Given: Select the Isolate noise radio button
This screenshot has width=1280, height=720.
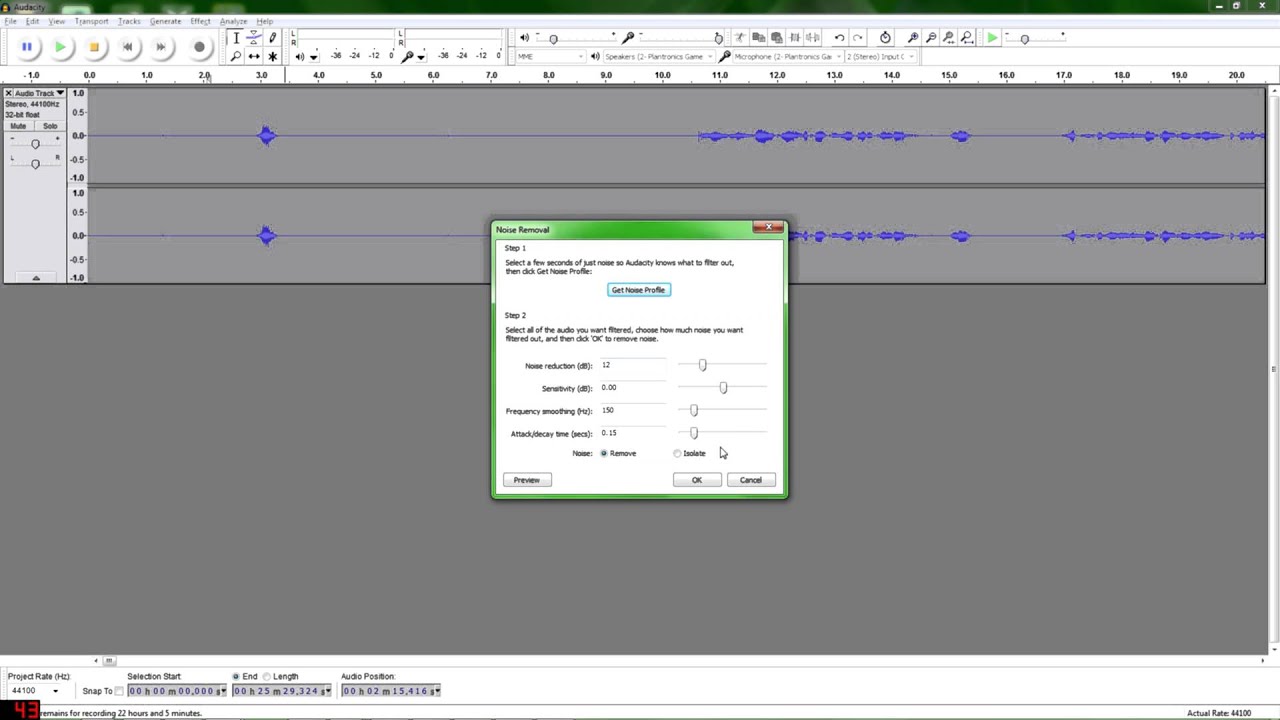Looking at the screenshot, I should (x=678, y=454).
